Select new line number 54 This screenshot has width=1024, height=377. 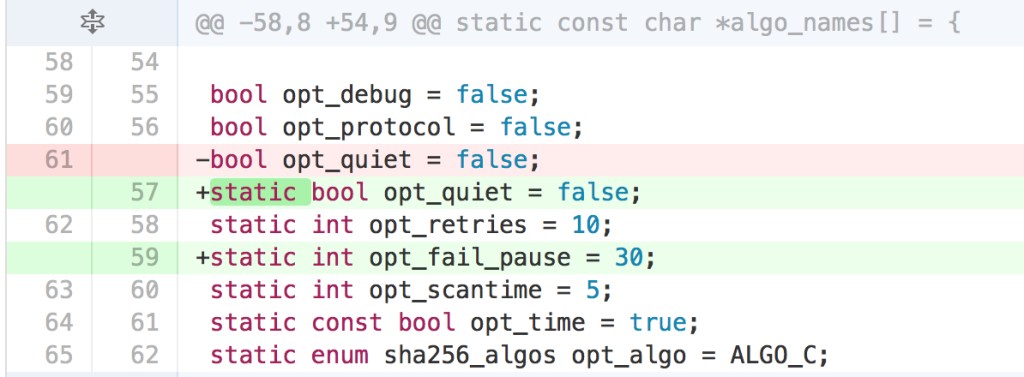tap(144, 63)
